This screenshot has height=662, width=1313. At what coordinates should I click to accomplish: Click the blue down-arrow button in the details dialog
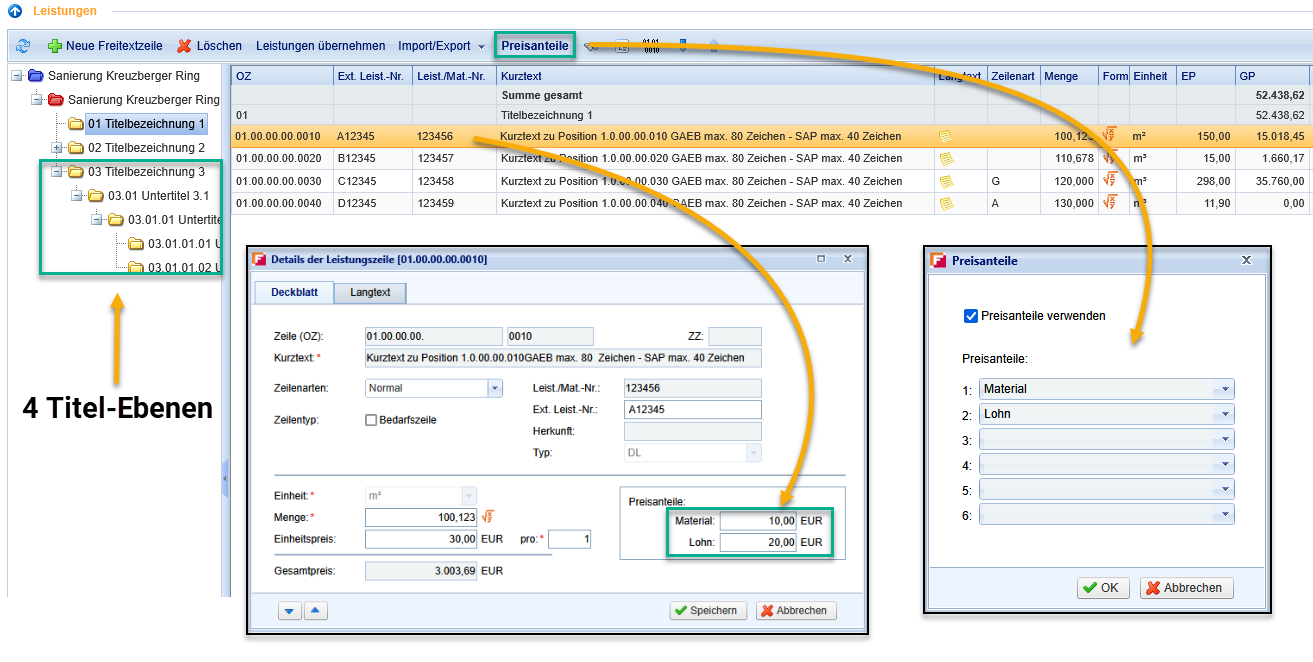290,611
